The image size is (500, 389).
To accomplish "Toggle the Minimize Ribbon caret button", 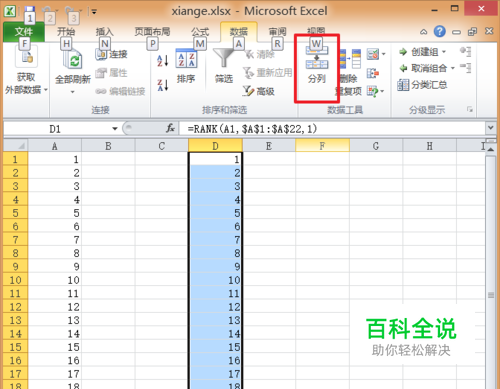I will click(423, 32).
